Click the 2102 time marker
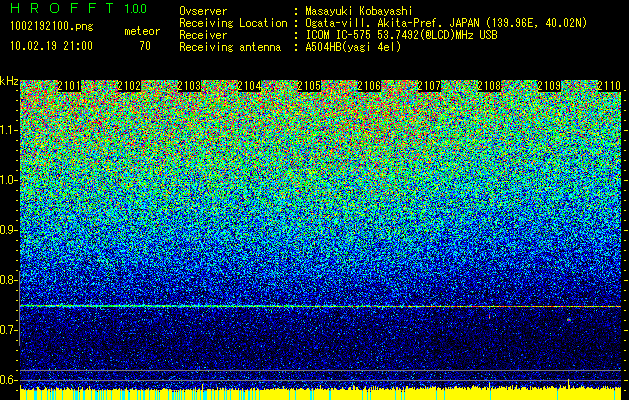 (129, 86)
